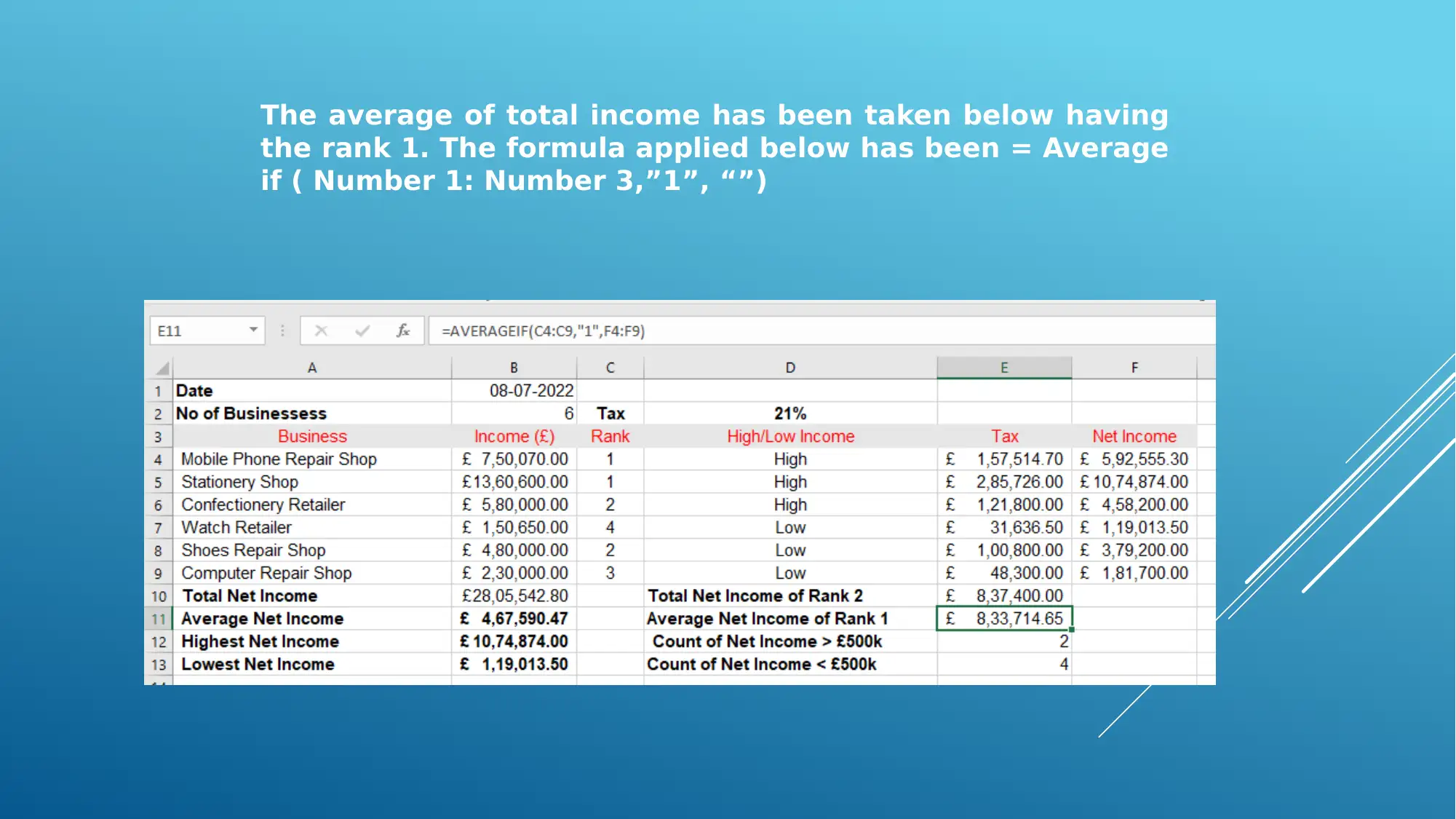The height and width of the screenshot is (819, 1456).
Task: Click 'Average Net Income' label in column A
Action: [x=312, y=619]
